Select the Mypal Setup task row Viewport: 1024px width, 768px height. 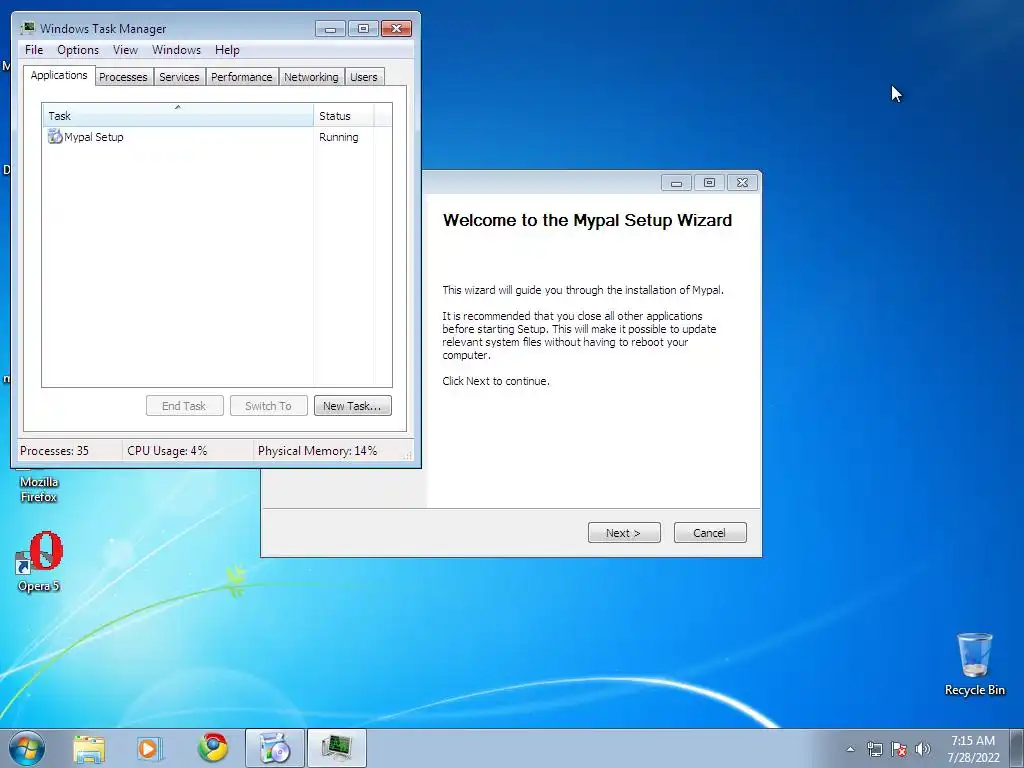click(217, 136)
